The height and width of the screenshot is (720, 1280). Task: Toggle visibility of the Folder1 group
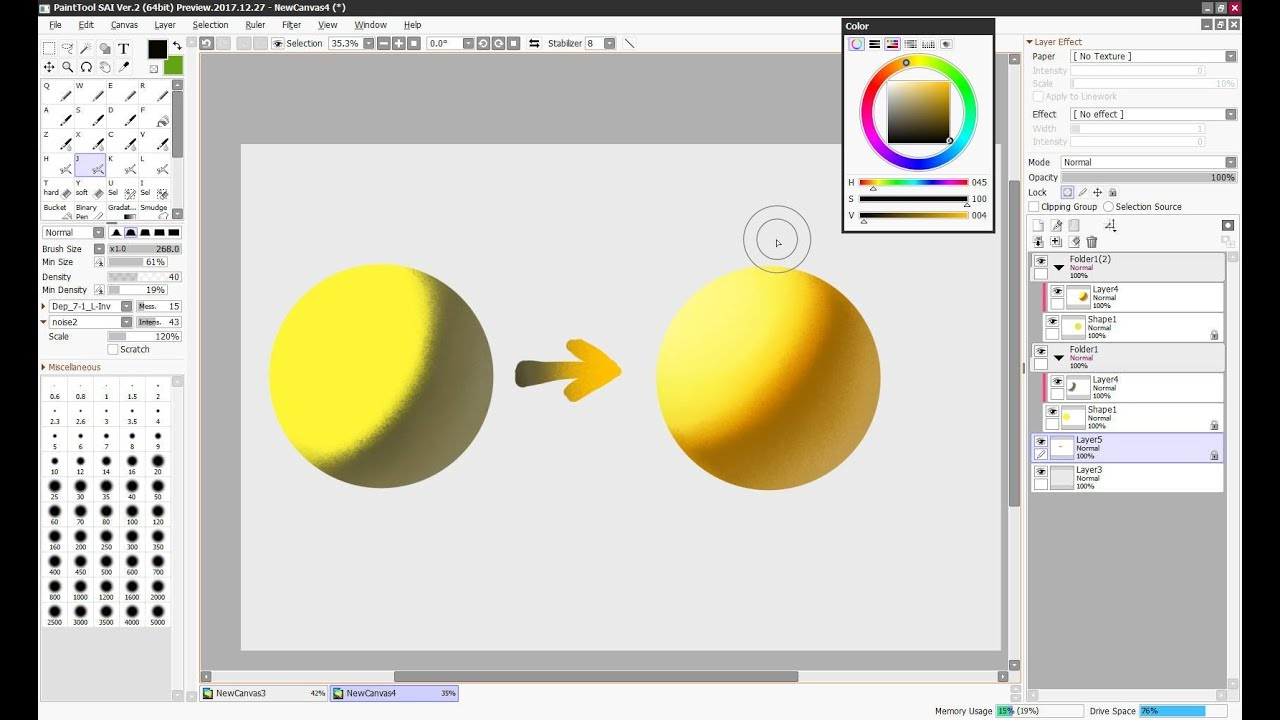(x=1041, y=351)
